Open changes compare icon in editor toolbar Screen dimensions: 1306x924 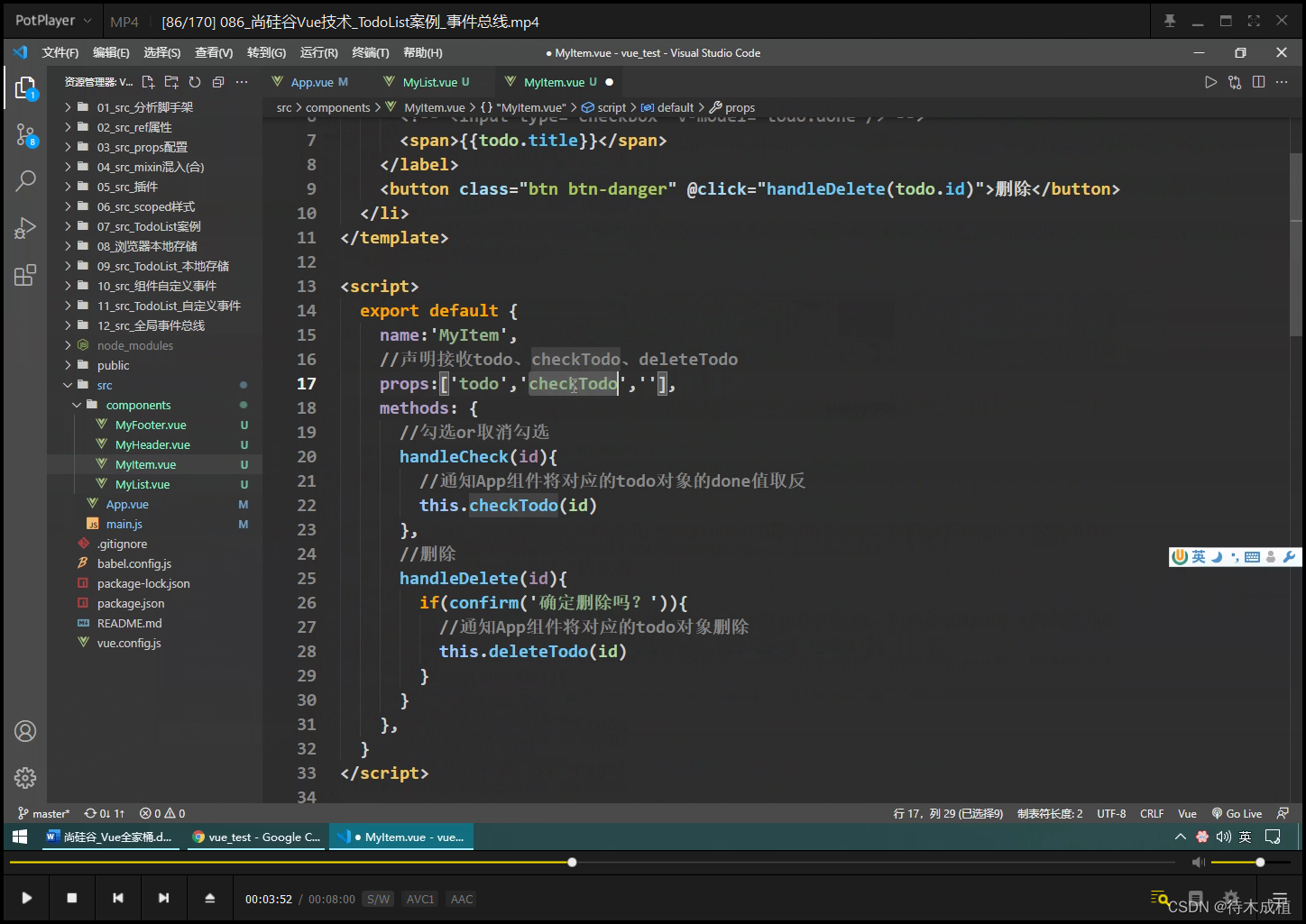1235,82
